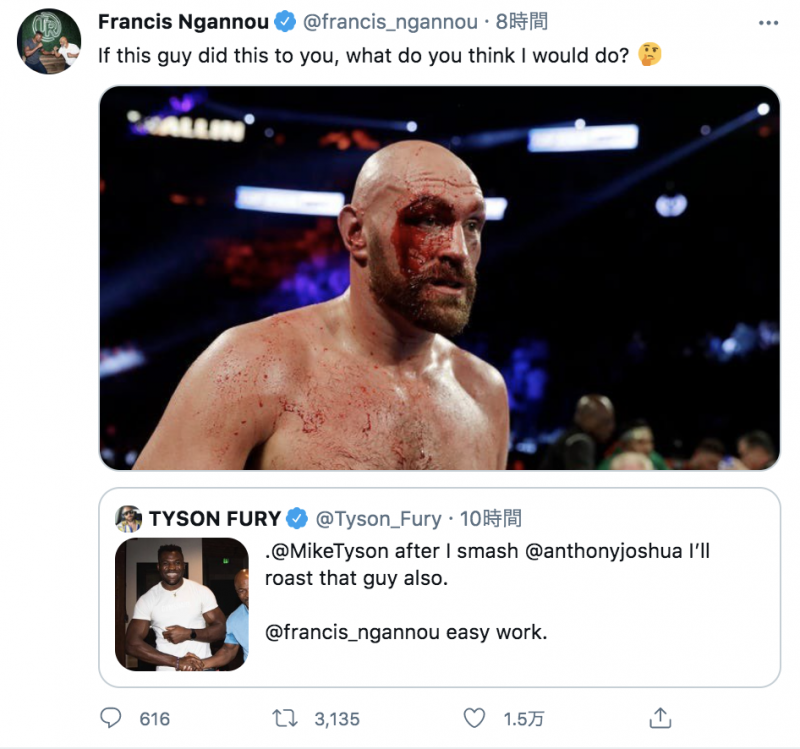This screenshot has height=749, width=800.
Task: Open the share upload icon
Action: tap(660, 718)
